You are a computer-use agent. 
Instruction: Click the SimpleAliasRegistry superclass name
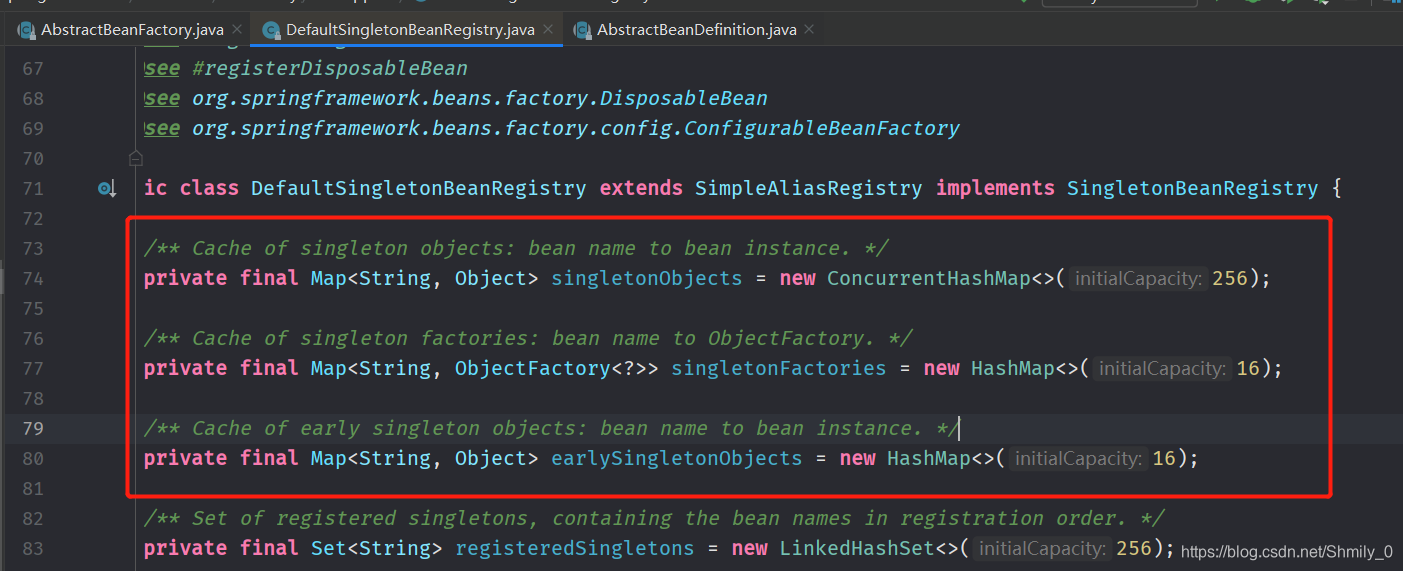[808, 188]
